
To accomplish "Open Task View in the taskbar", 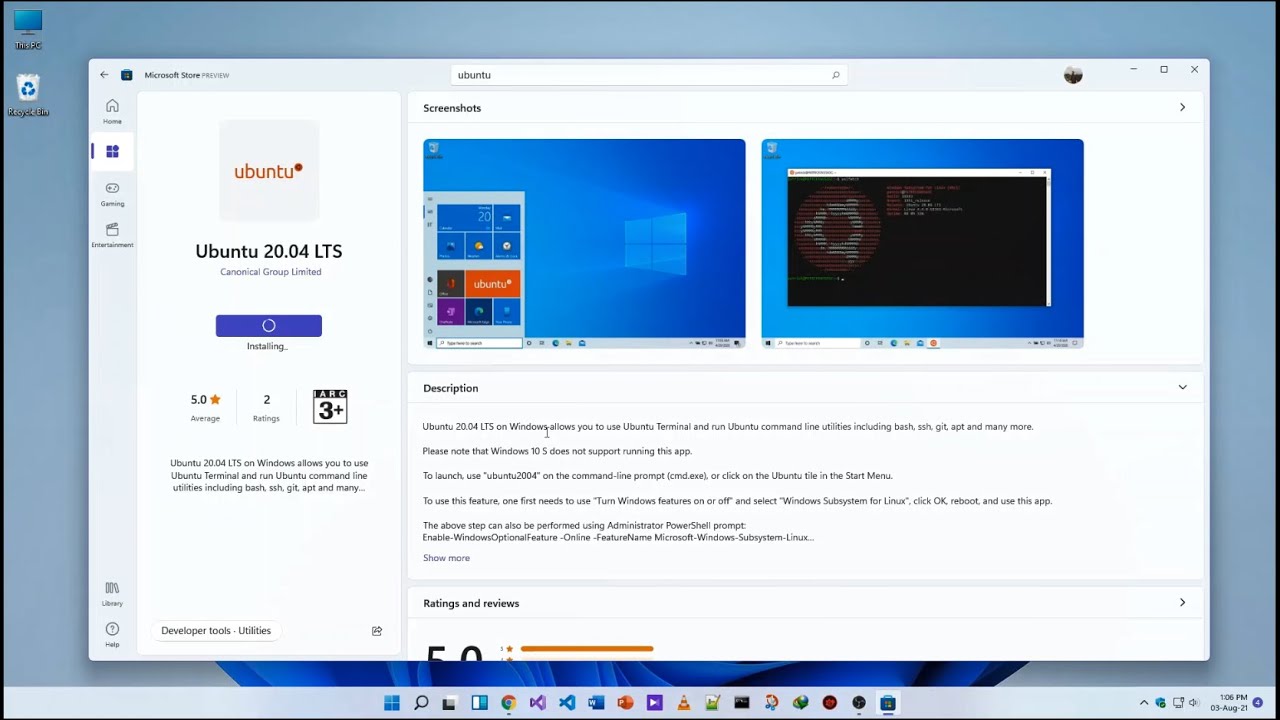I will (x=450, y=703).
